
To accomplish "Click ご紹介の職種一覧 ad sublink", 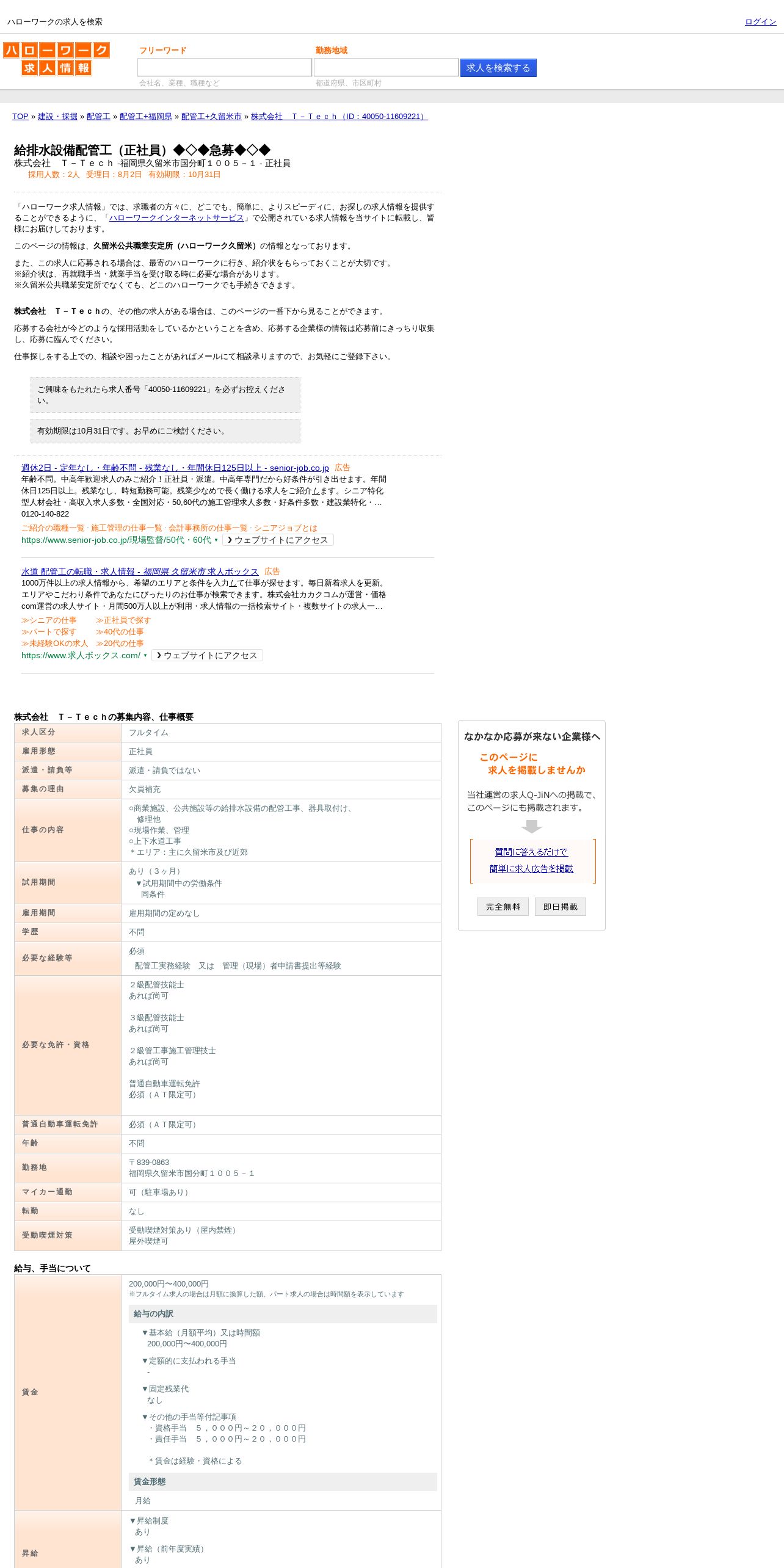I will click(53, 528).
